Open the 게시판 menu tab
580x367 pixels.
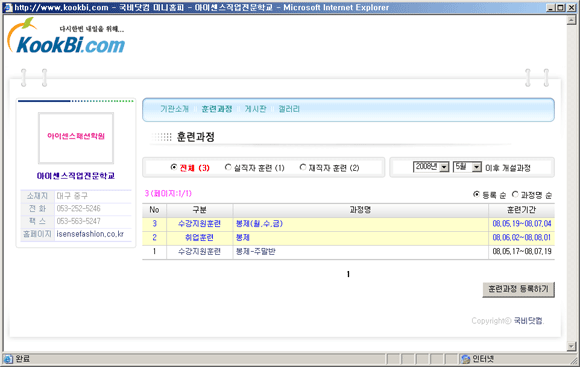pos(255,109)
